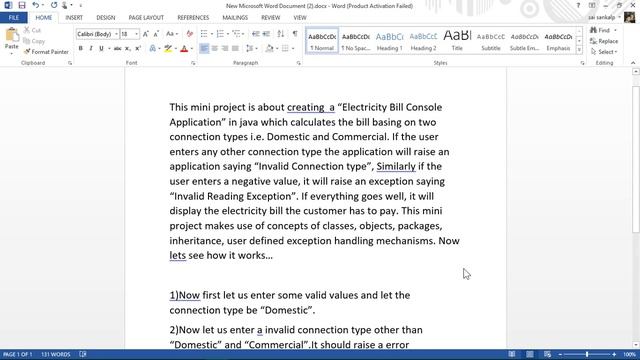Open the Font dialog launcher

(x=193, y=63)
